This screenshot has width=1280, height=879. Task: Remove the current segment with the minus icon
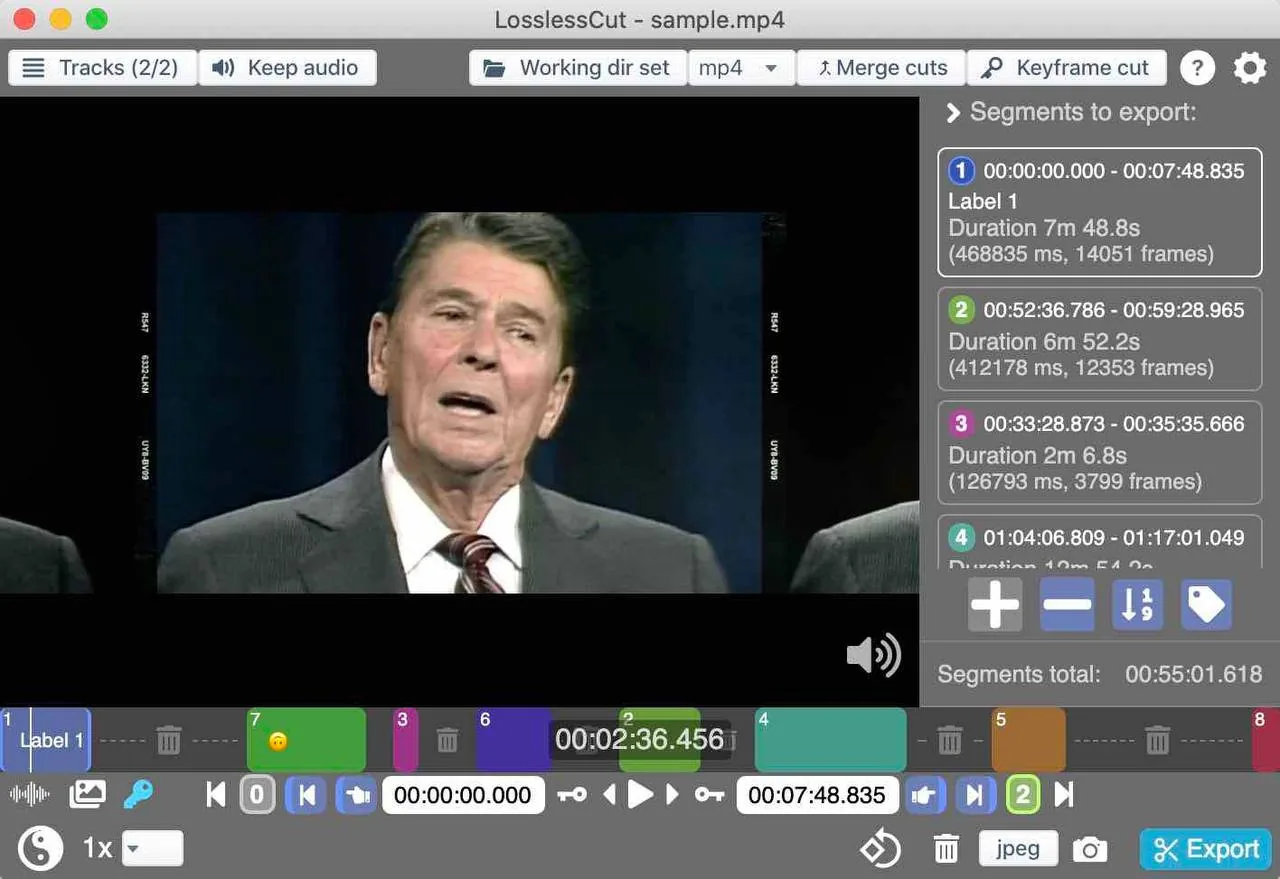click(1067, 605)
